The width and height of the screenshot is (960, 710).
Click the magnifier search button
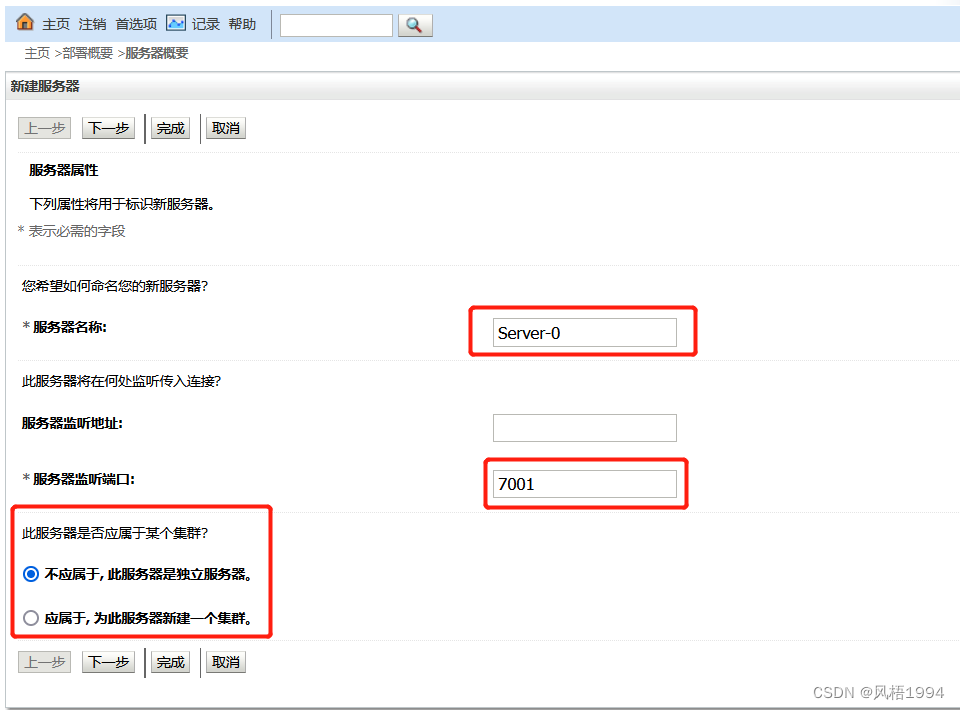tap(415, 25)
